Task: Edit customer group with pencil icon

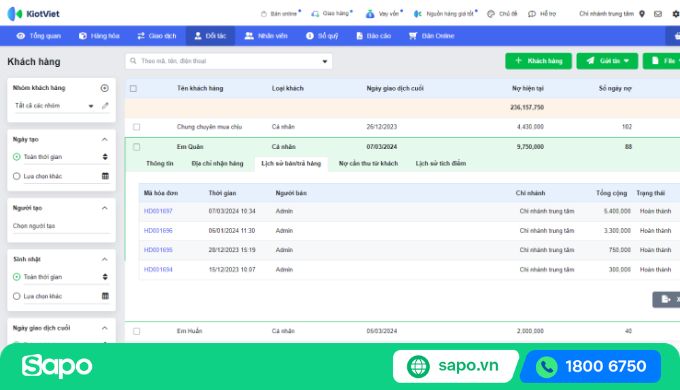Action: tap(105, 105)
